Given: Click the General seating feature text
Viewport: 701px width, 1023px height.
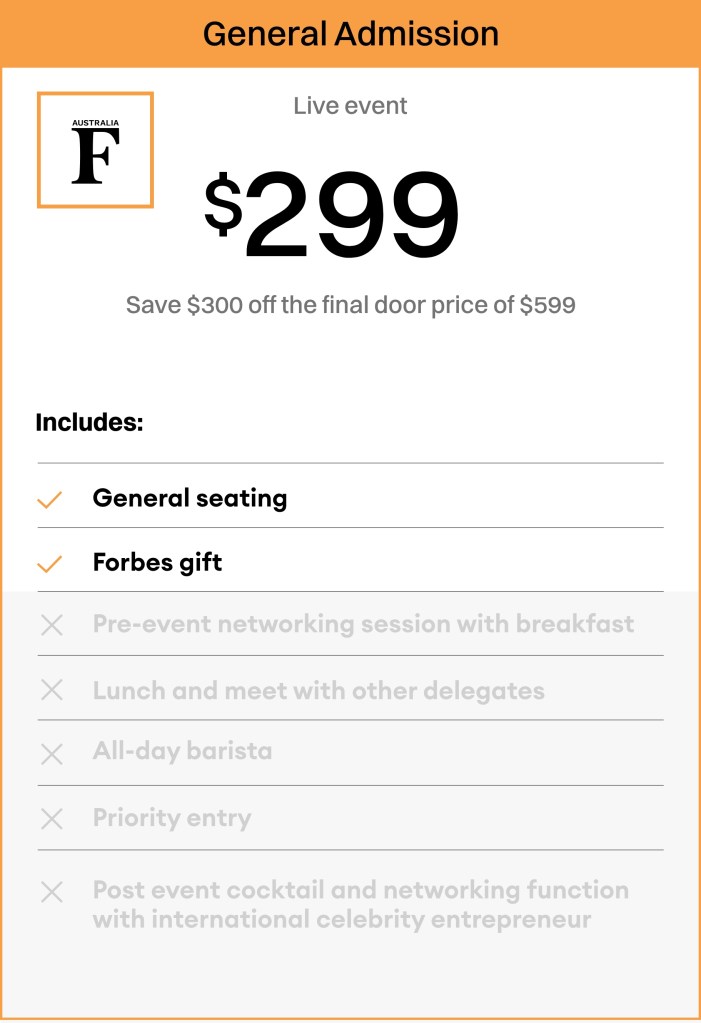Looking at the screenshot, I should point(190,498).
